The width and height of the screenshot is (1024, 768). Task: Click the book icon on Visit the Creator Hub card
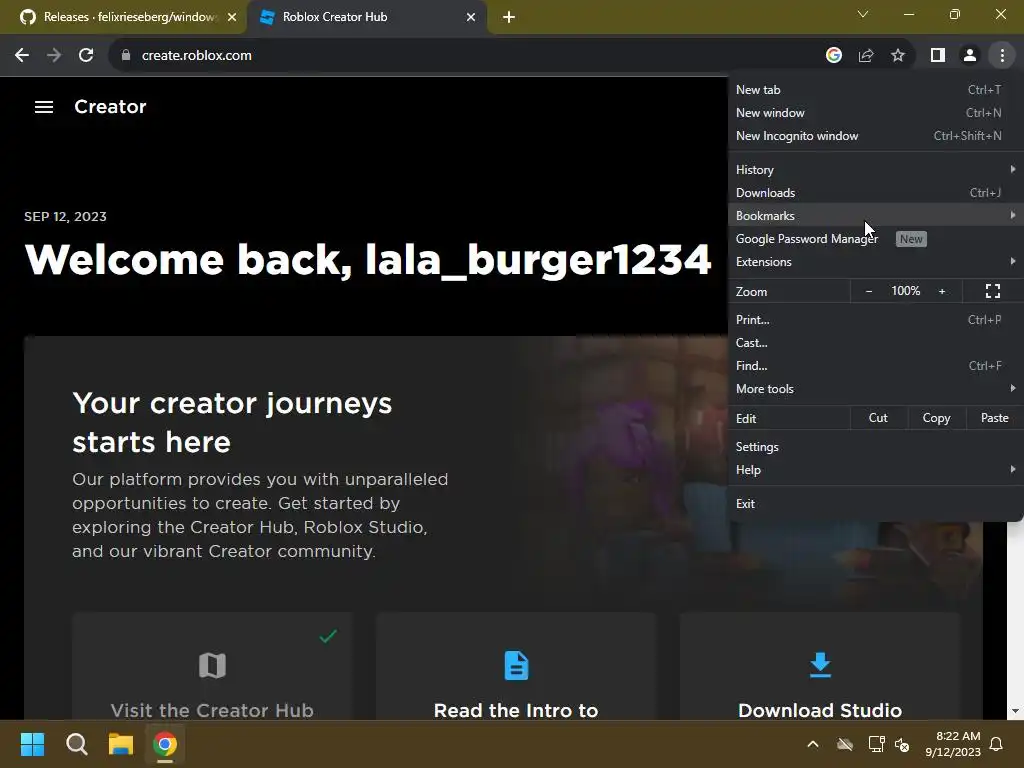(x=212, y=665)
